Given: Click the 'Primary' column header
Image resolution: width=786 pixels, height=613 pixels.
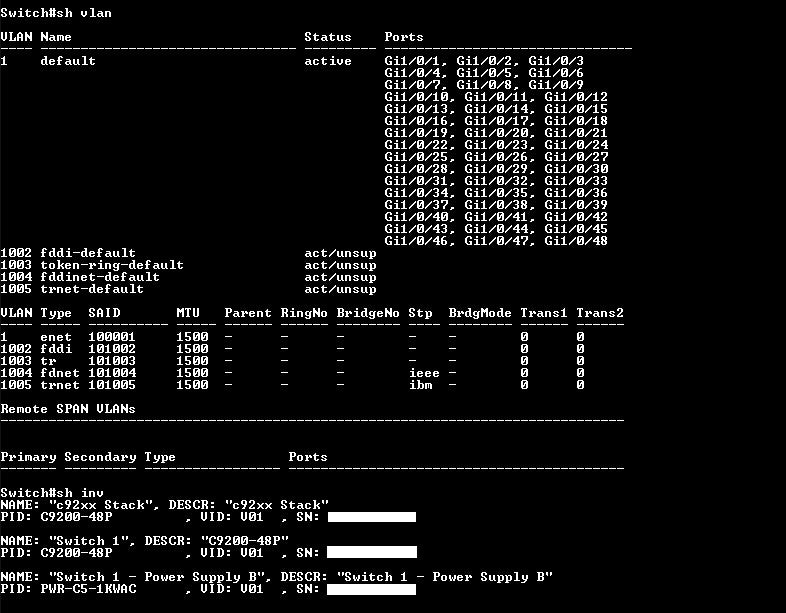Looking at the screenshot, I should (29, 457).
